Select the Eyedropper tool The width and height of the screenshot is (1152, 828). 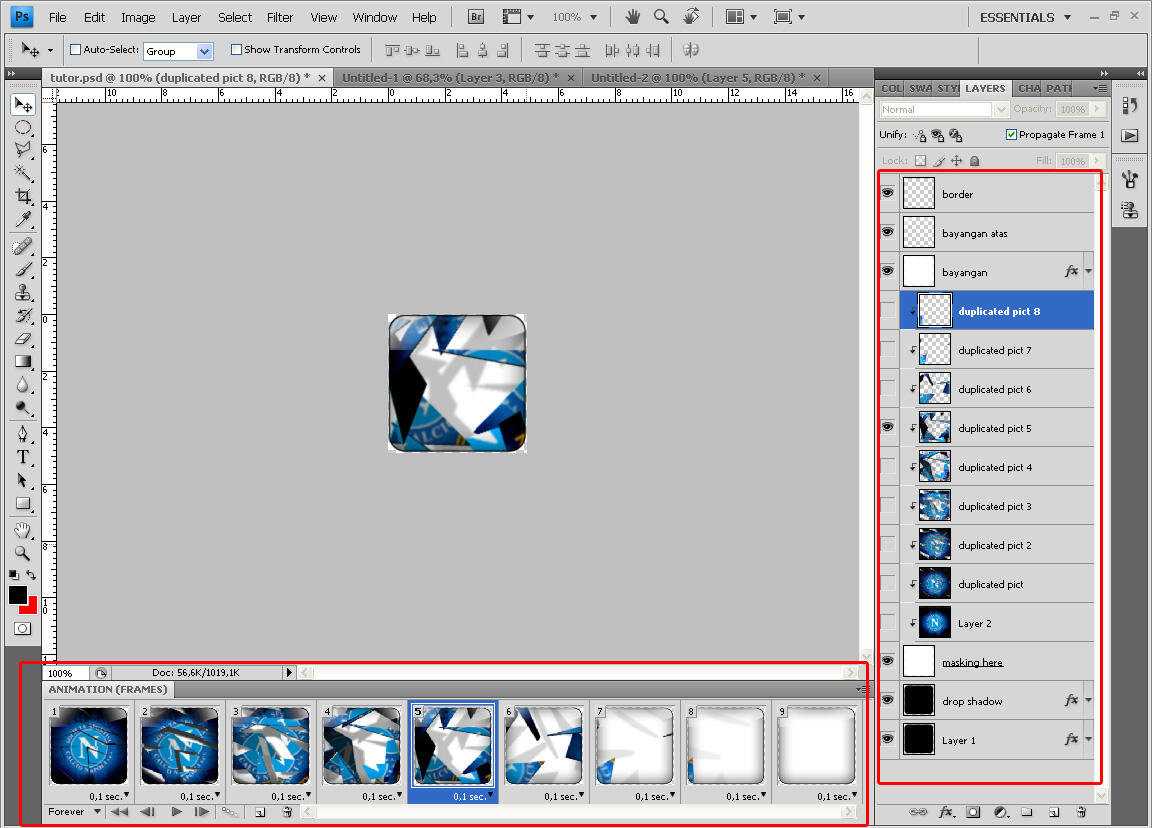tap(23, 219)
